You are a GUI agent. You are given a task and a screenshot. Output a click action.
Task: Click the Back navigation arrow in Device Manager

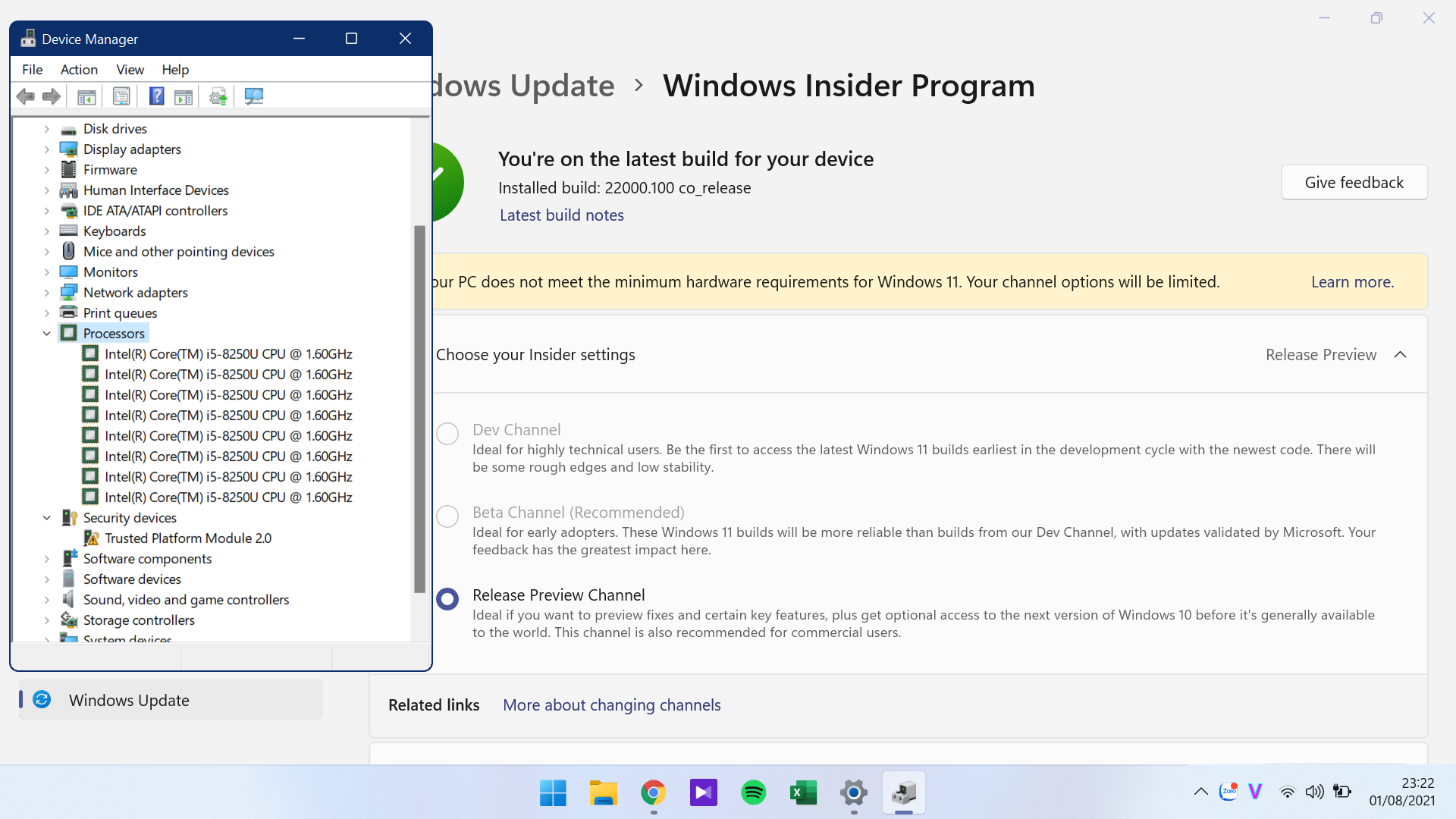(x=25, y=96)
